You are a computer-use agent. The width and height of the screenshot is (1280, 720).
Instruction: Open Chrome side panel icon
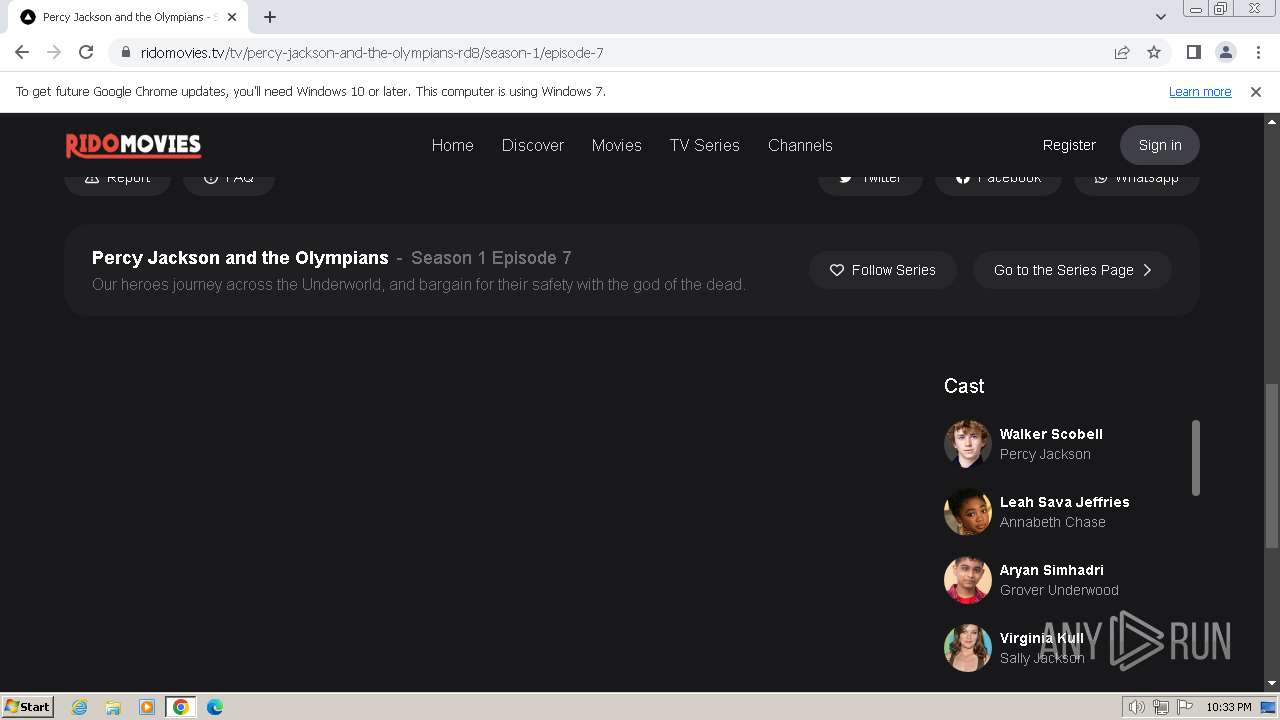click(1193, 52)
